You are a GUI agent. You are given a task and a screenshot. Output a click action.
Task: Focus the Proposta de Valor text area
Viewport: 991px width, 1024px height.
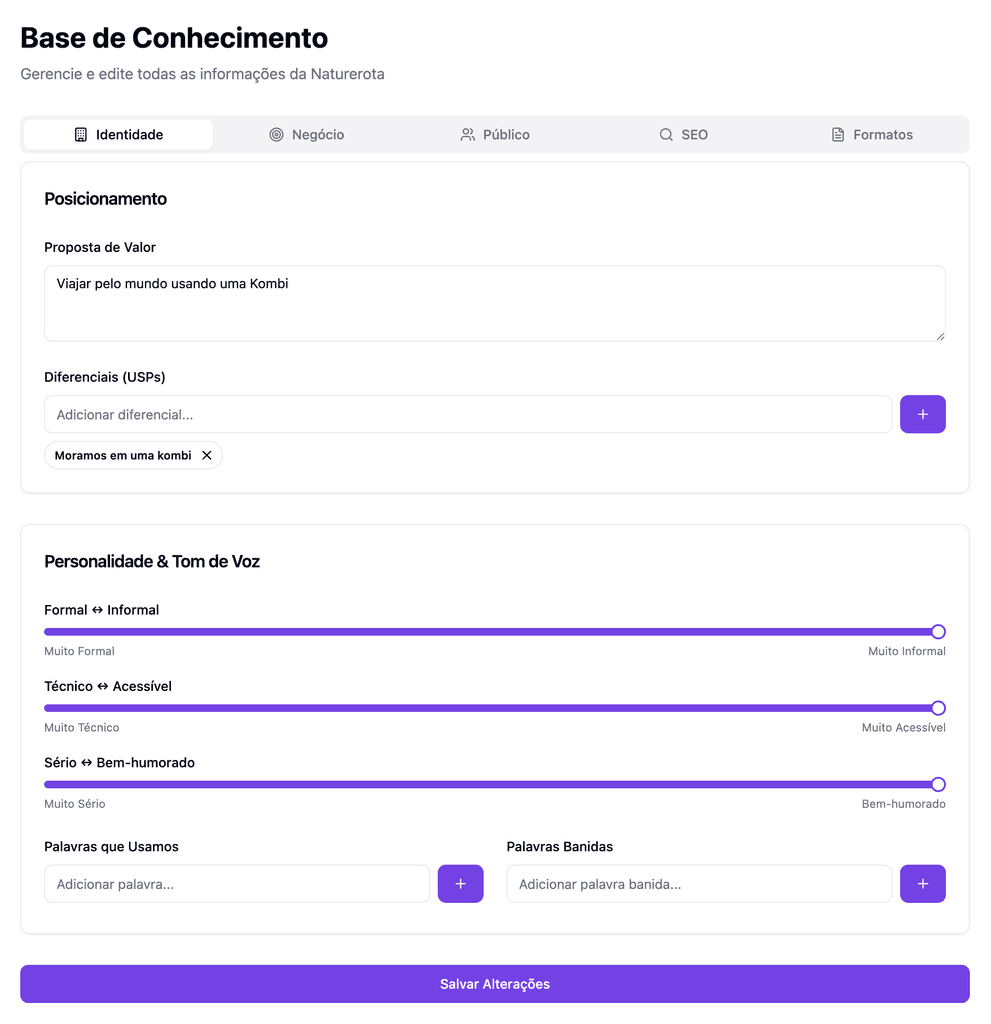pos(495,303)
